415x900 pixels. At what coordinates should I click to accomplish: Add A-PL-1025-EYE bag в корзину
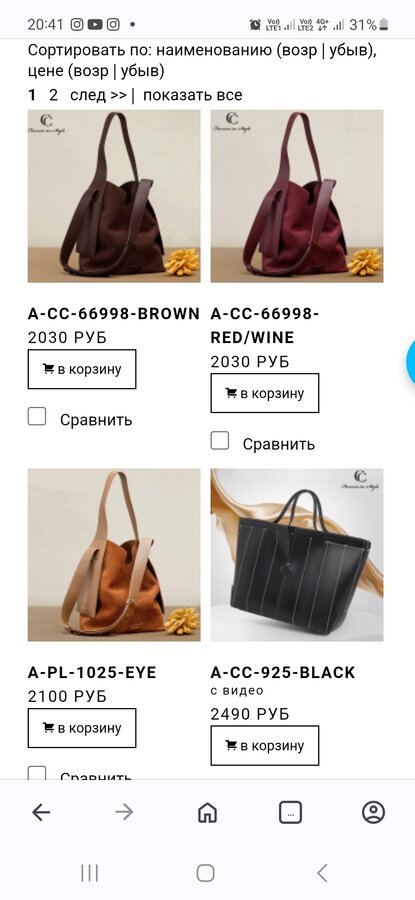(82, 728)
